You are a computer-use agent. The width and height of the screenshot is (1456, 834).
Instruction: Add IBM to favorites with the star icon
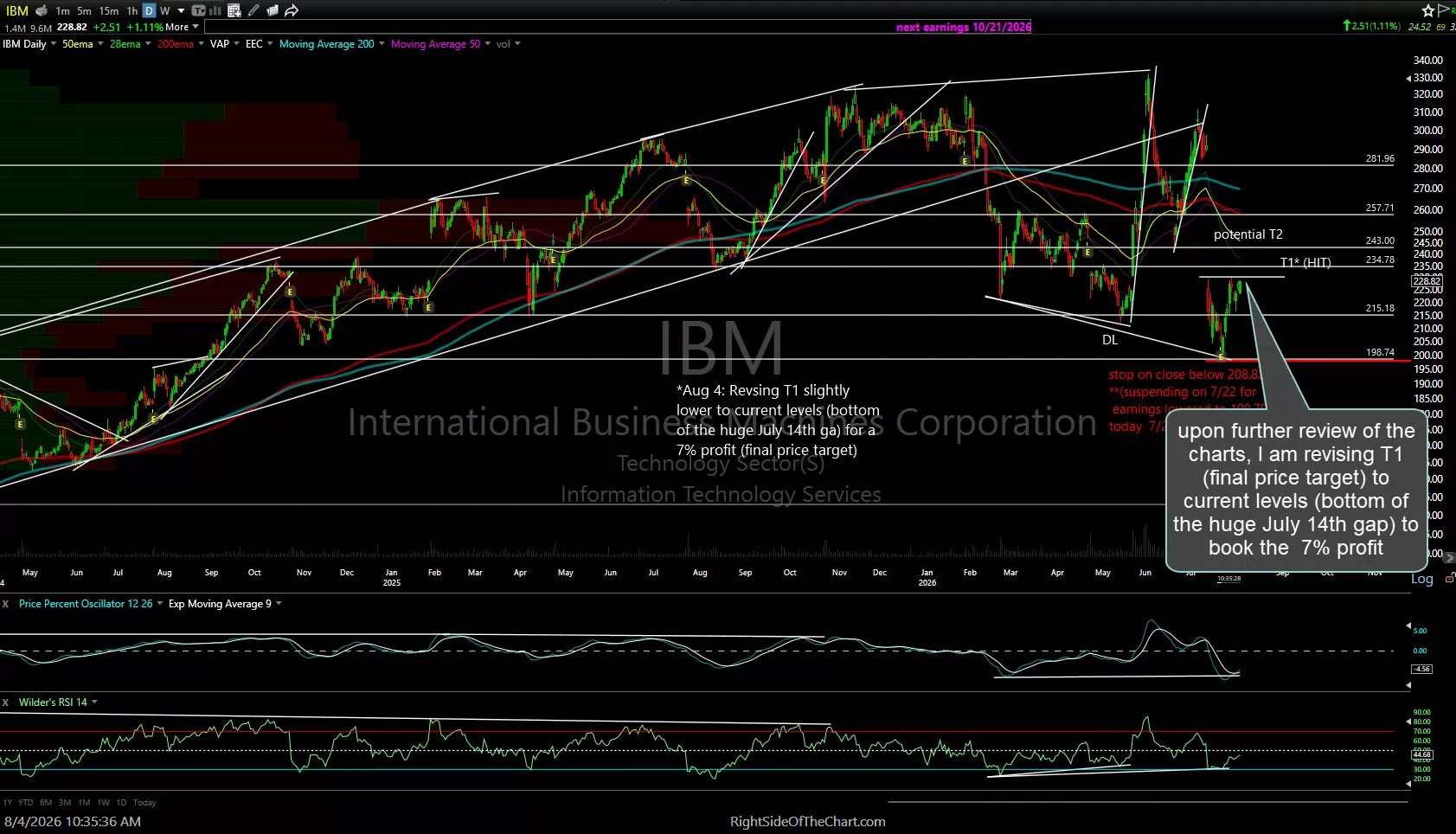click(x=1427, y=10)
